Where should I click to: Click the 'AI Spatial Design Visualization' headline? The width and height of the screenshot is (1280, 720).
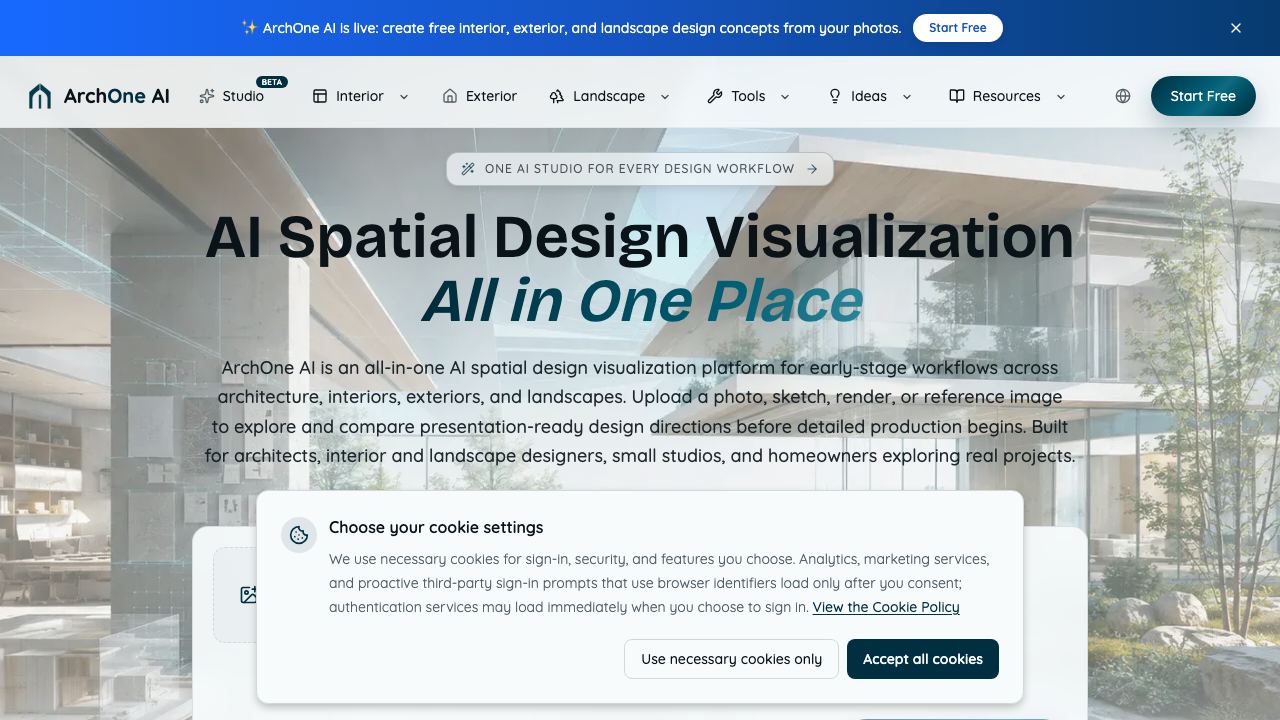click(640, 237)
